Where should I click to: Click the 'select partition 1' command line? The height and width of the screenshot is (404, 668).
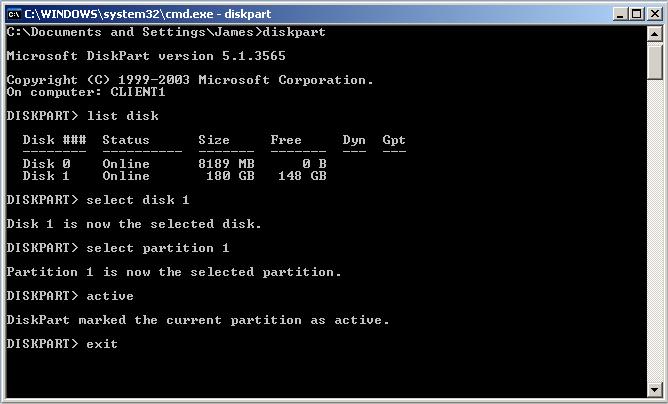tap(158, 248)
